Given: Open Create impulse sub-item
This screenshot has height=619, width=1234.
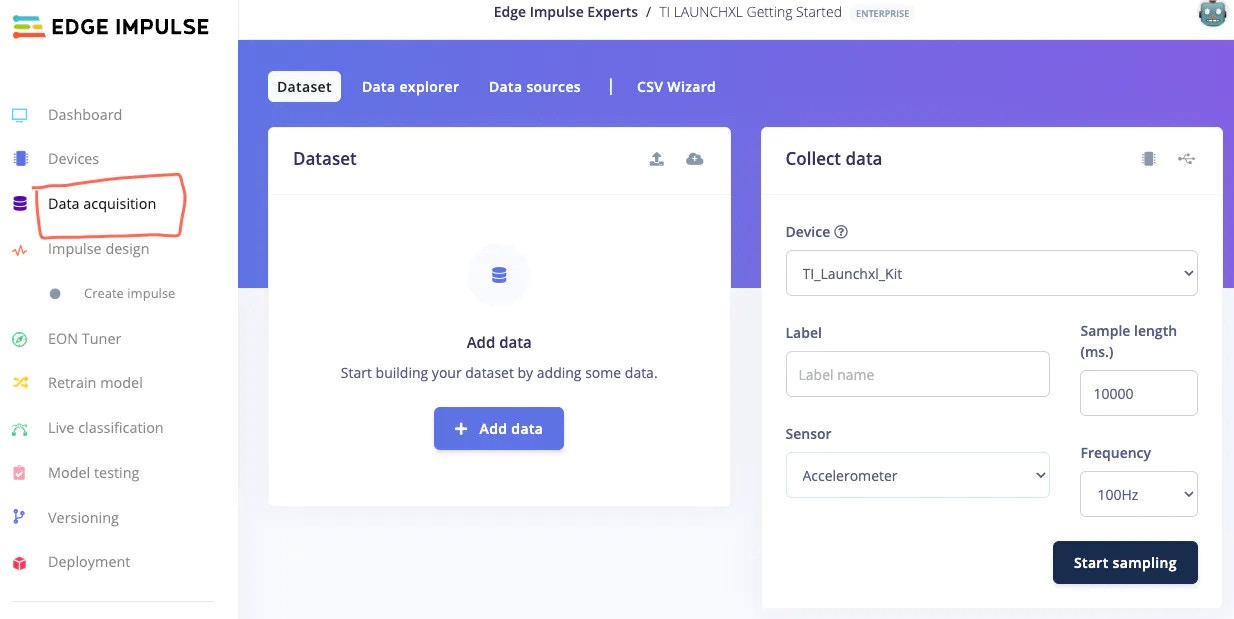Looking at the screenshot, I should pos(129,294).
